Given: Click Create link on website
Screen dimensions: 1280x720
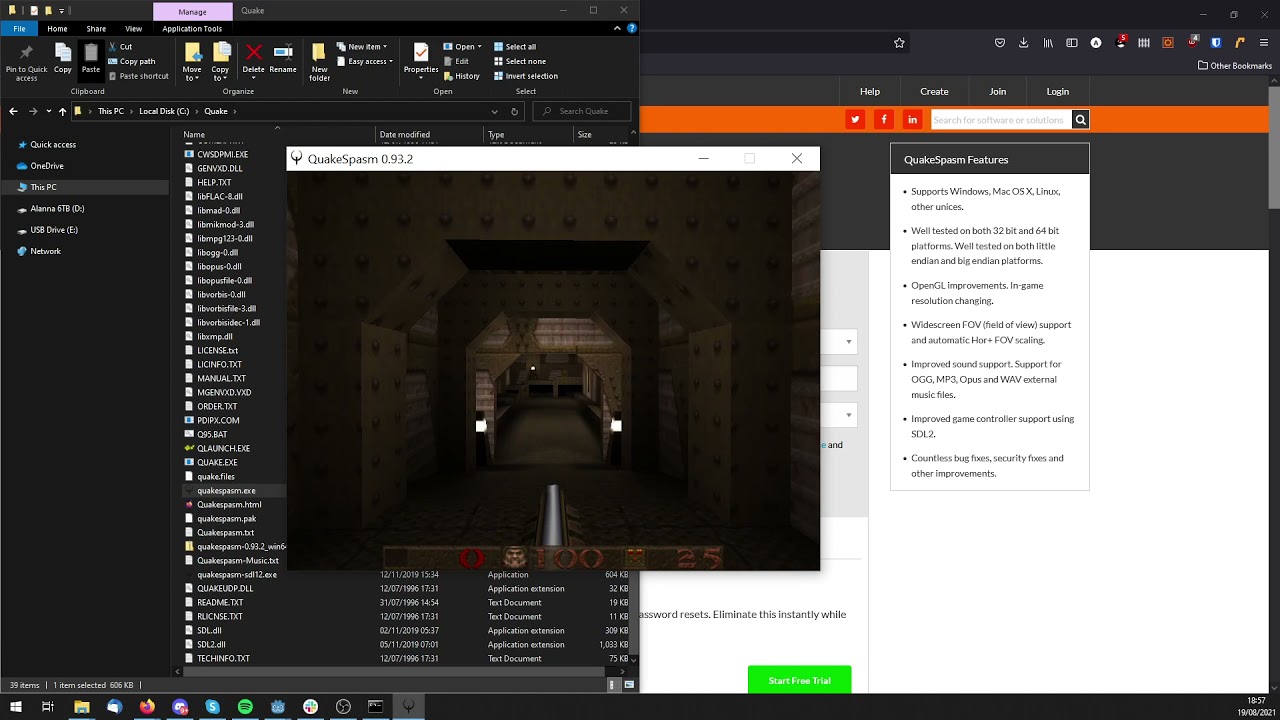Looking at the screenshot, I should coord(934,91).
